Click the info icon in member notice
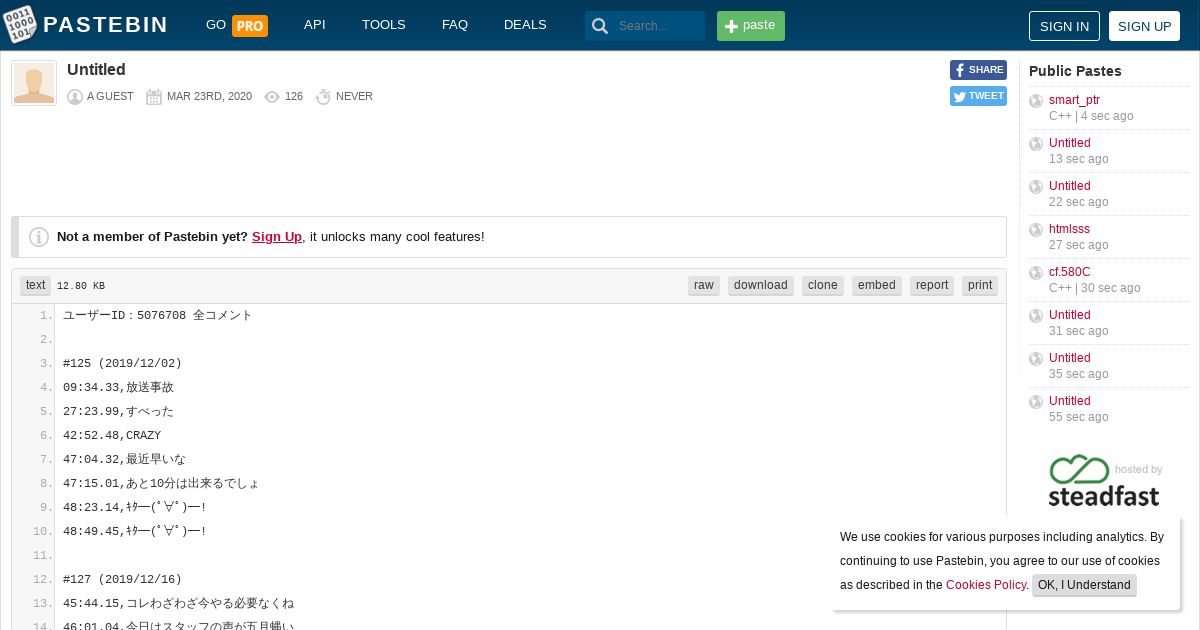This screenshot has height=630, width=1200. (39, 237)
